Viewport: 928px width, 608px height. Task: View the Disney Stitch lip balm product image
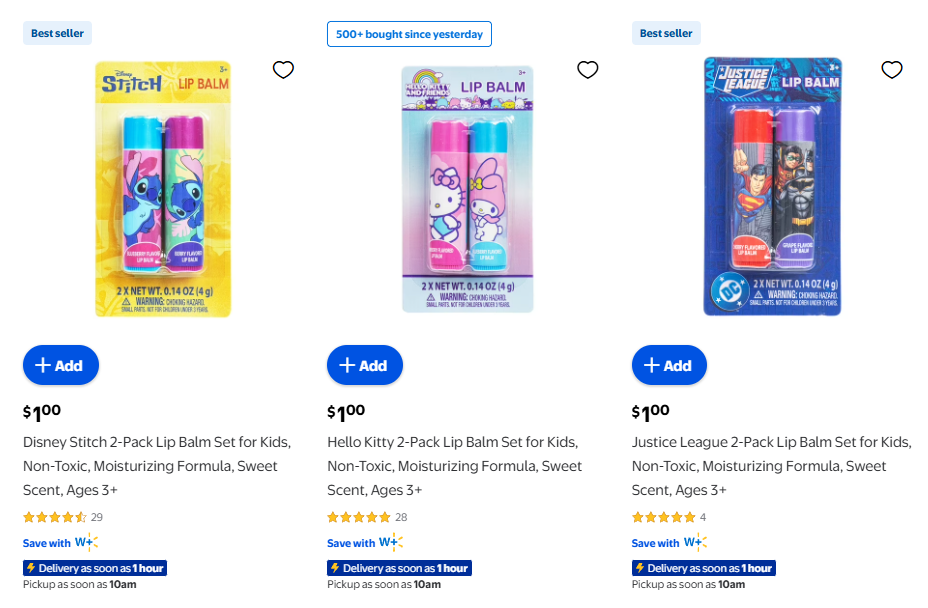point(163,189)
